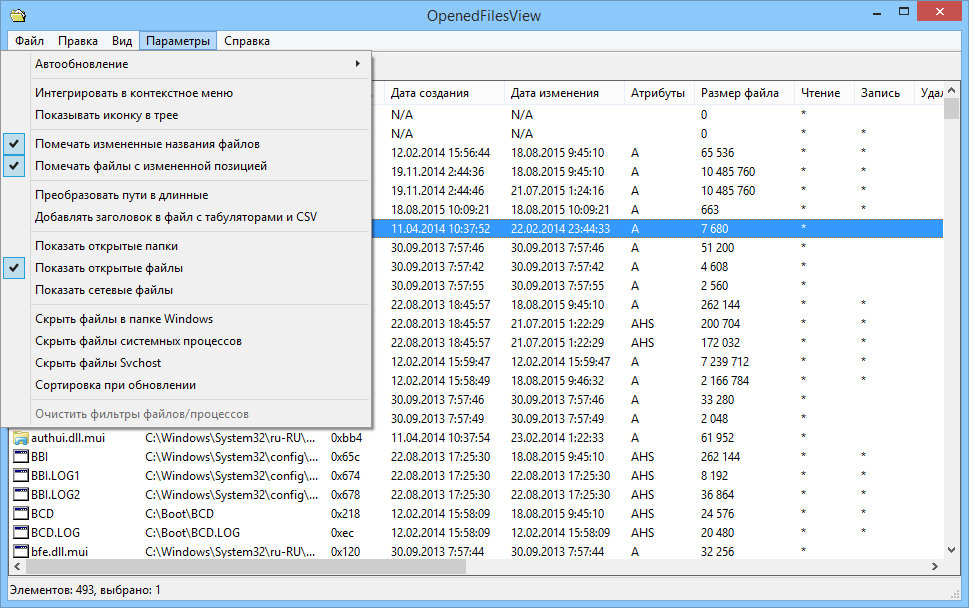Choose 'Добавлять заголовок в файл с табуляторами и CSV'
This screenshot has height=608, width=969.
click(185, 217)
